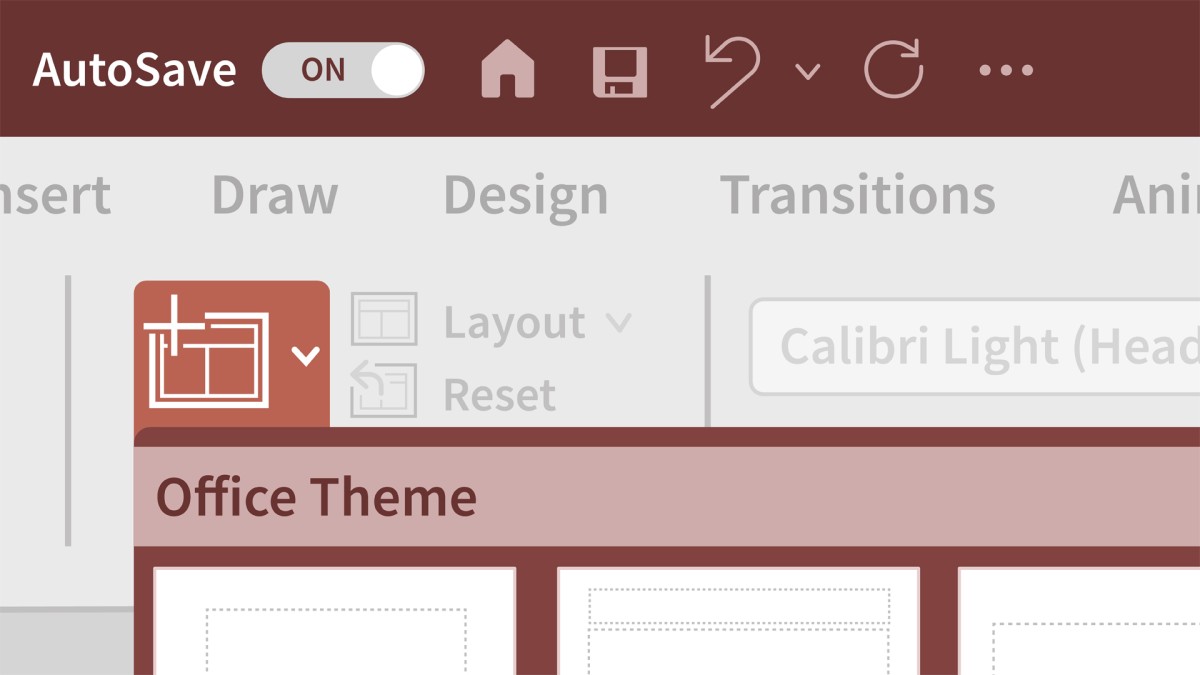This screenshot has height=675, width=1200.
Task: Go to the Transitions tab
Action: coord(857,195)
